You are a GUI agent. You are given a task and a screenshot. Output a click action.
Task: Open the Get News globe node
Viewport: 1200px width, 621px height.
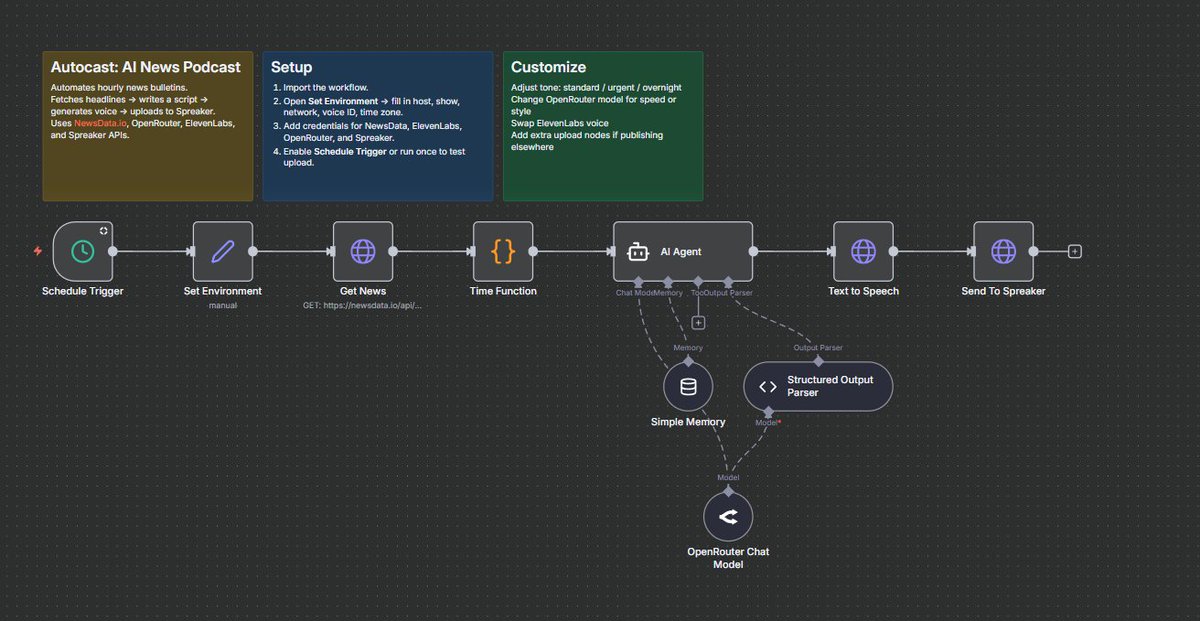point(363,252)
